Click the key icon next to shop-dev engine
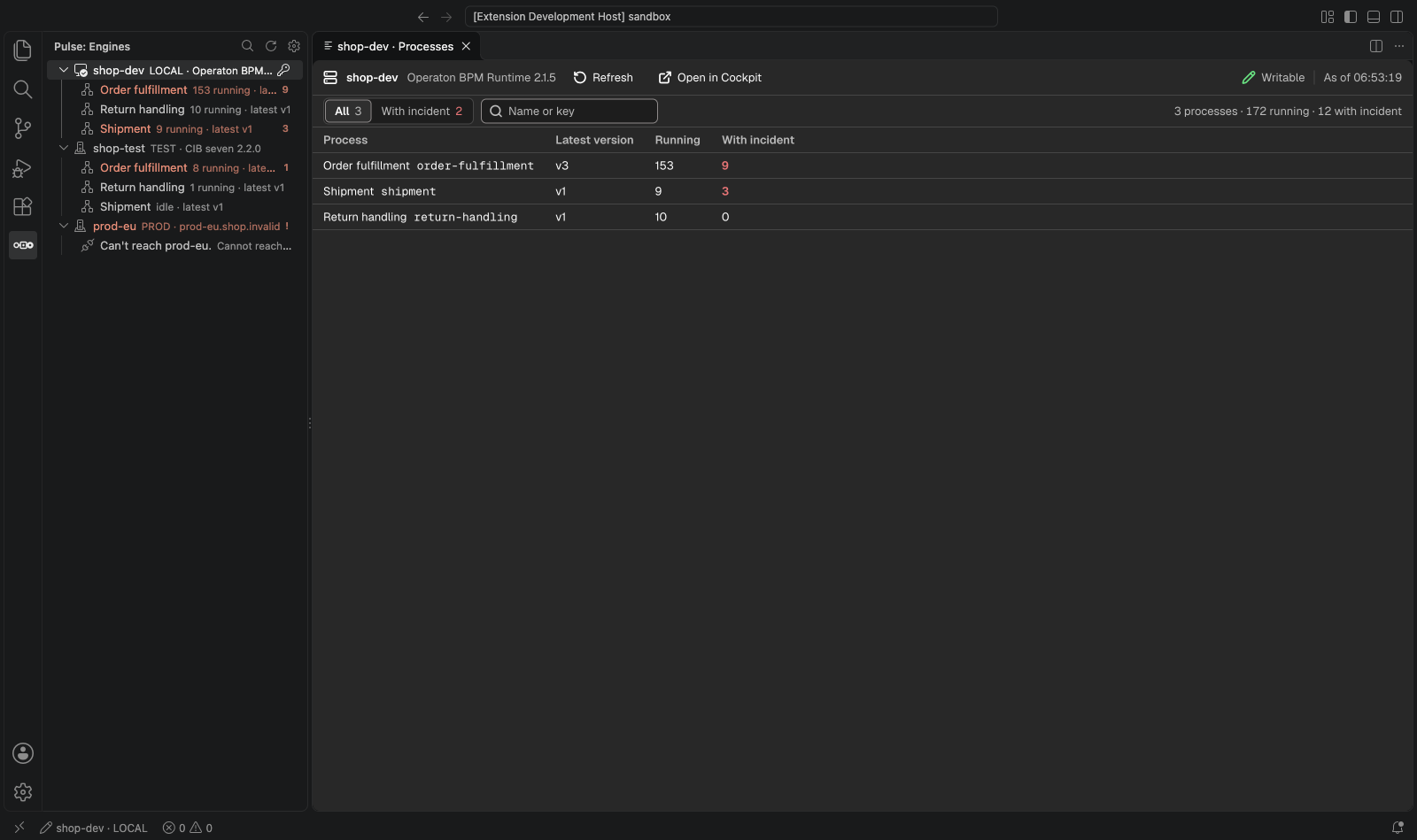The image size is (1417, 840). [284, 70]
